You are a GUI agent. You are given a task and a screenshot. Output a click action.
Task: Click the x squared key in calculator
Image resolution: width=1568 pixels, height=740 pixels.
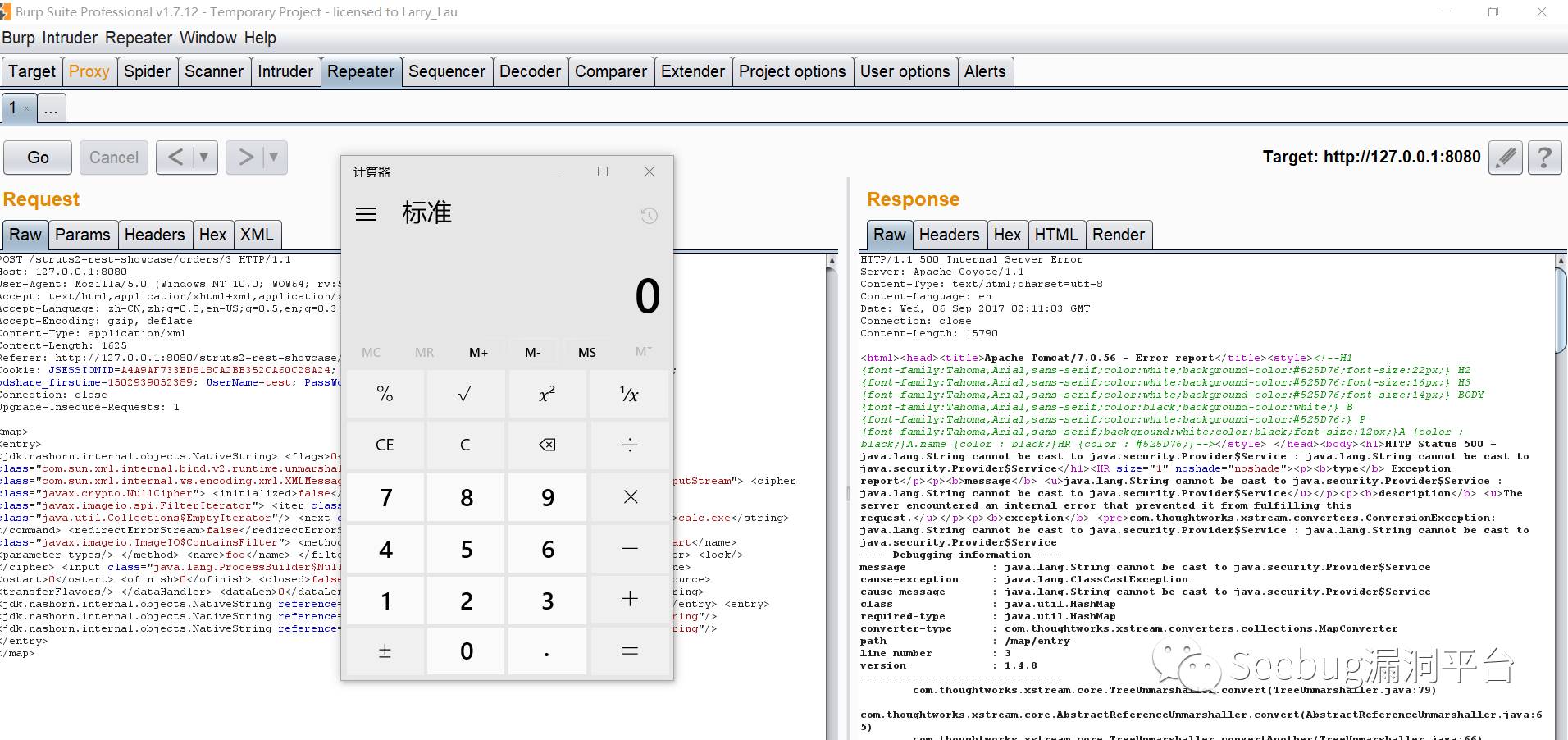[546, 395]
